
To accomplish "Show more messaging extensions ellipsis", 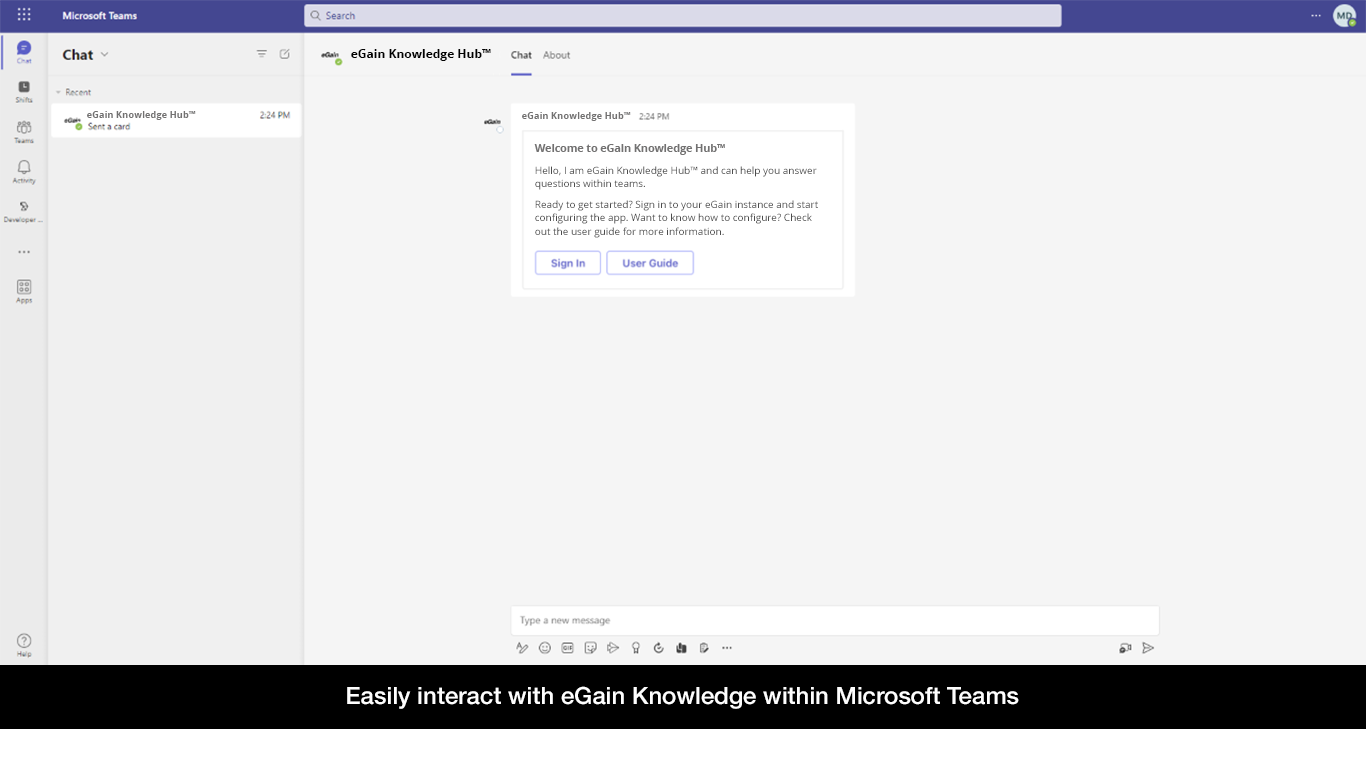I will 727,648.
